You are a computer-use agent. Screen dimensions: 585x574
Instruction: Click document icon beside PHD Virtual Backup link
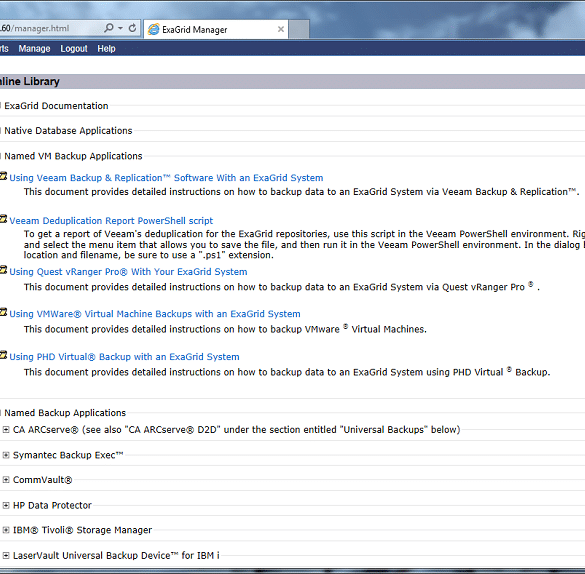point(3,355)
